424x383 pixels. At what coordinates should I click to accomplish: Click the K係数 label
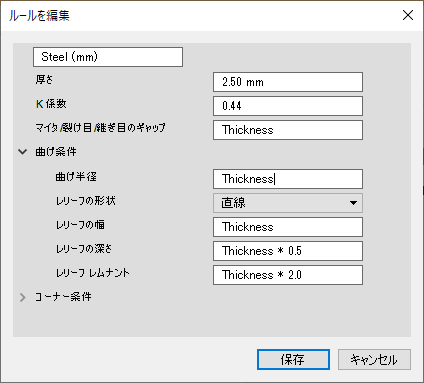51,104
